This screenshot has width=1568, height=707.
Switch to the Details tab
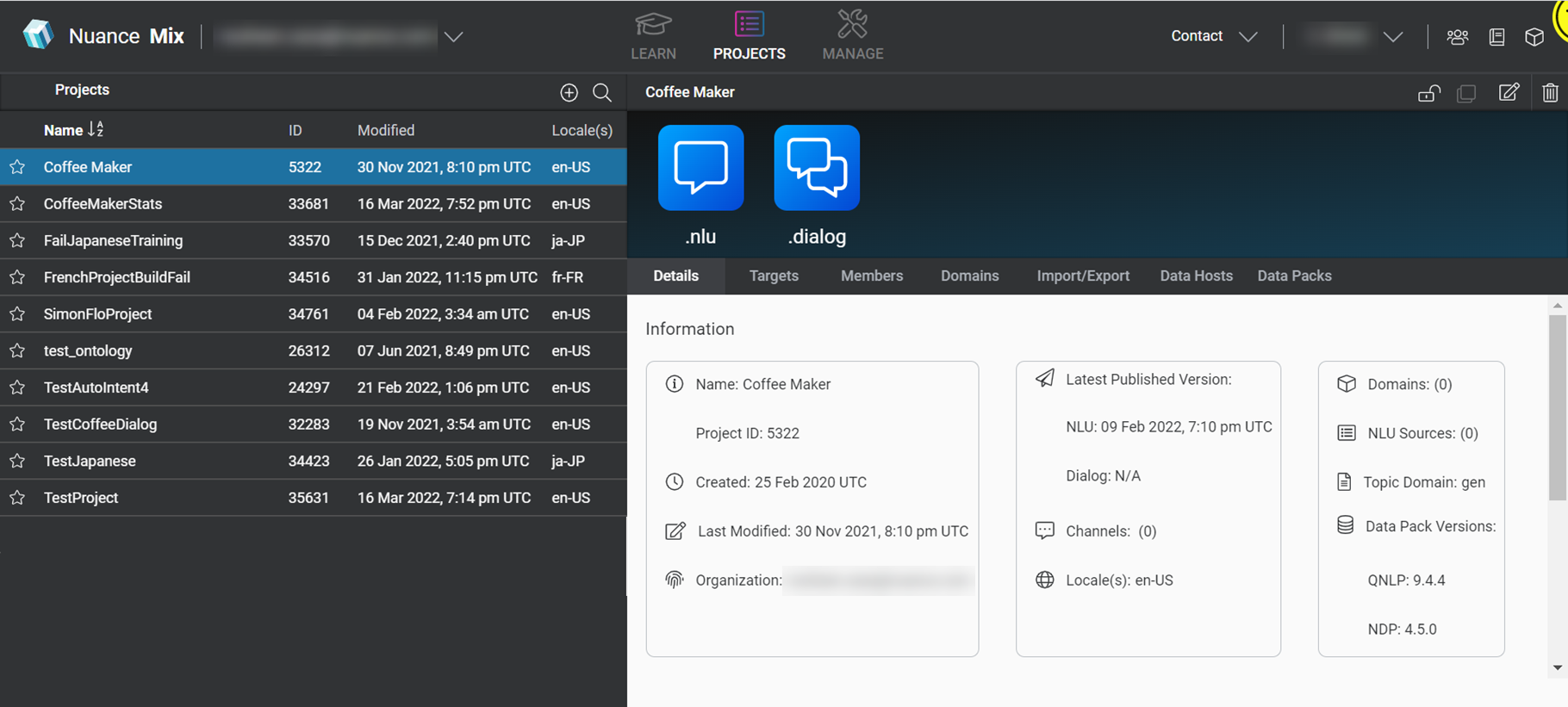(x=675, y=276)
